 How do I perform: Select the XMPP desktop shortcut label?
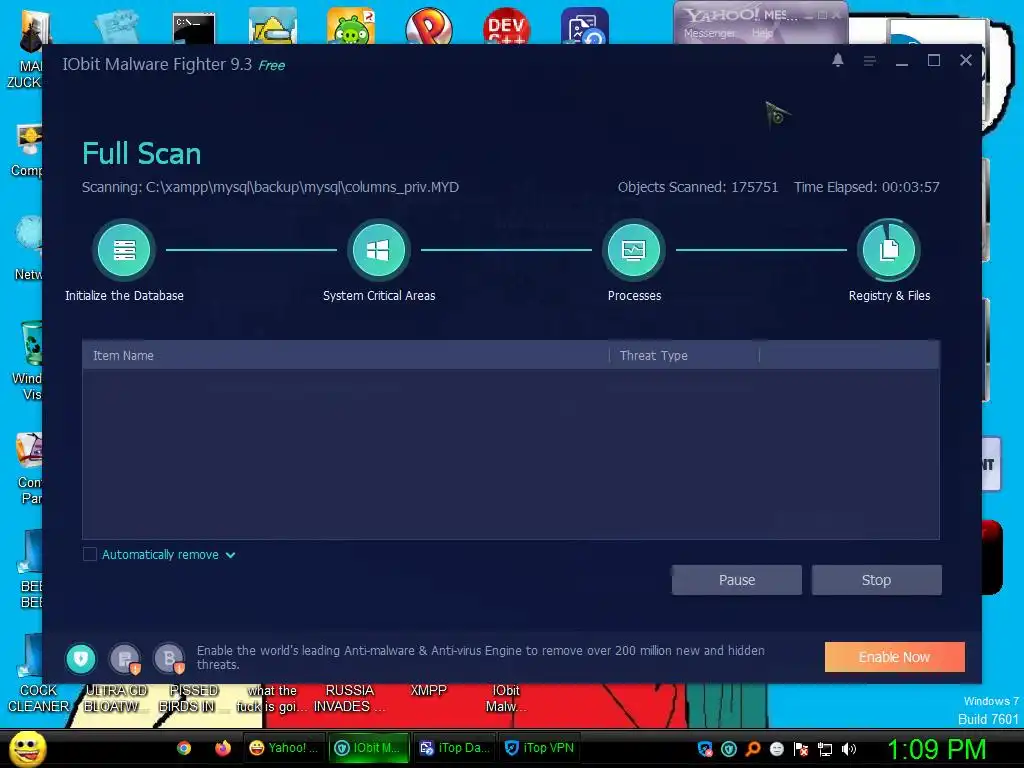[428, 690]
